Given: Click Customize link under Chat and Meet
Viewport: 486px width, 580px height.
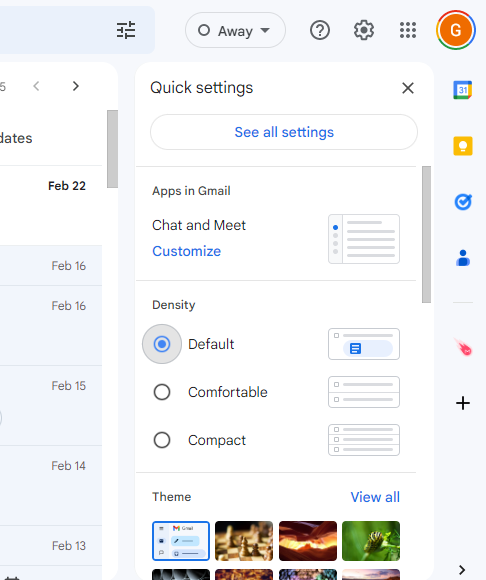Looking at the screenshot, I should (186, 251).
